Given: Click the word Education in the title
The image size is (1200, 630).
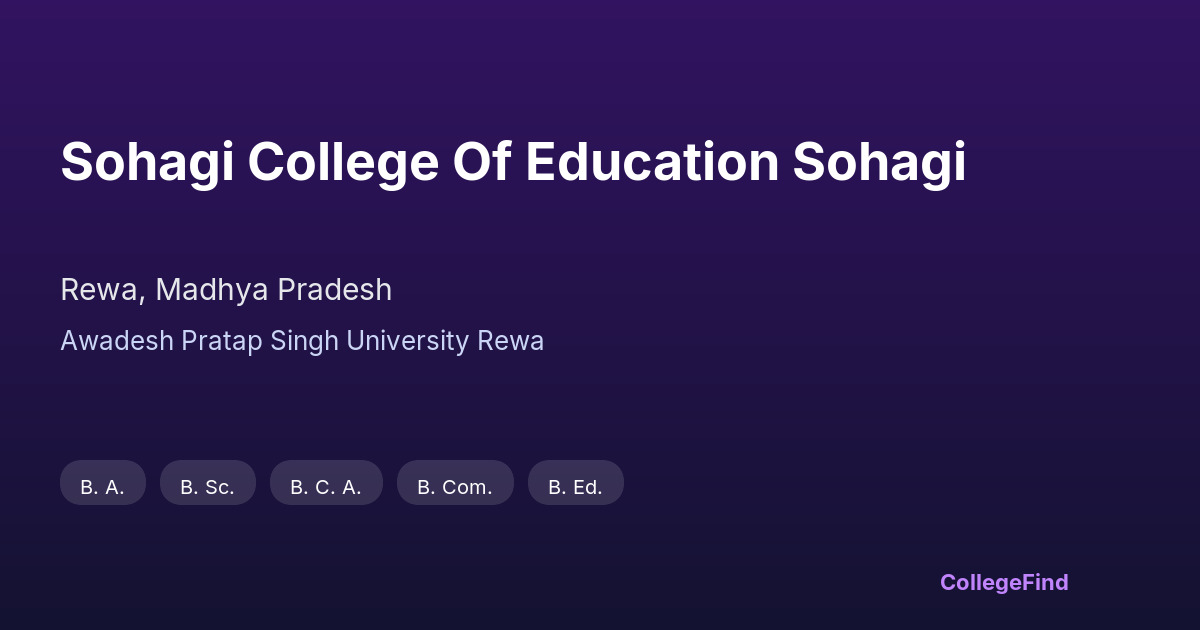Looking at the screenshot, I should 652,163.
